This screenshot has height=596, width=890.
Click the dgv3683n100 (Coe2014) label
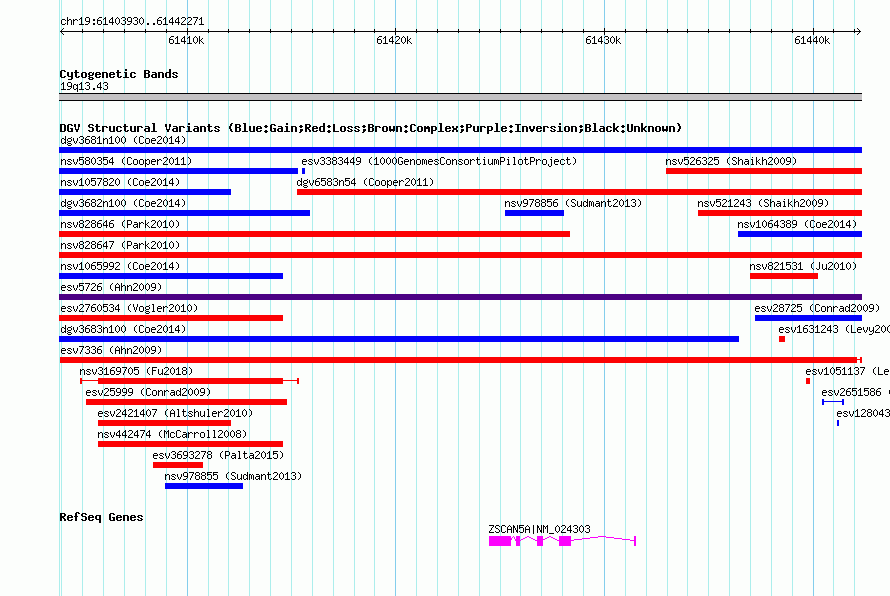(x=123, y=329)
